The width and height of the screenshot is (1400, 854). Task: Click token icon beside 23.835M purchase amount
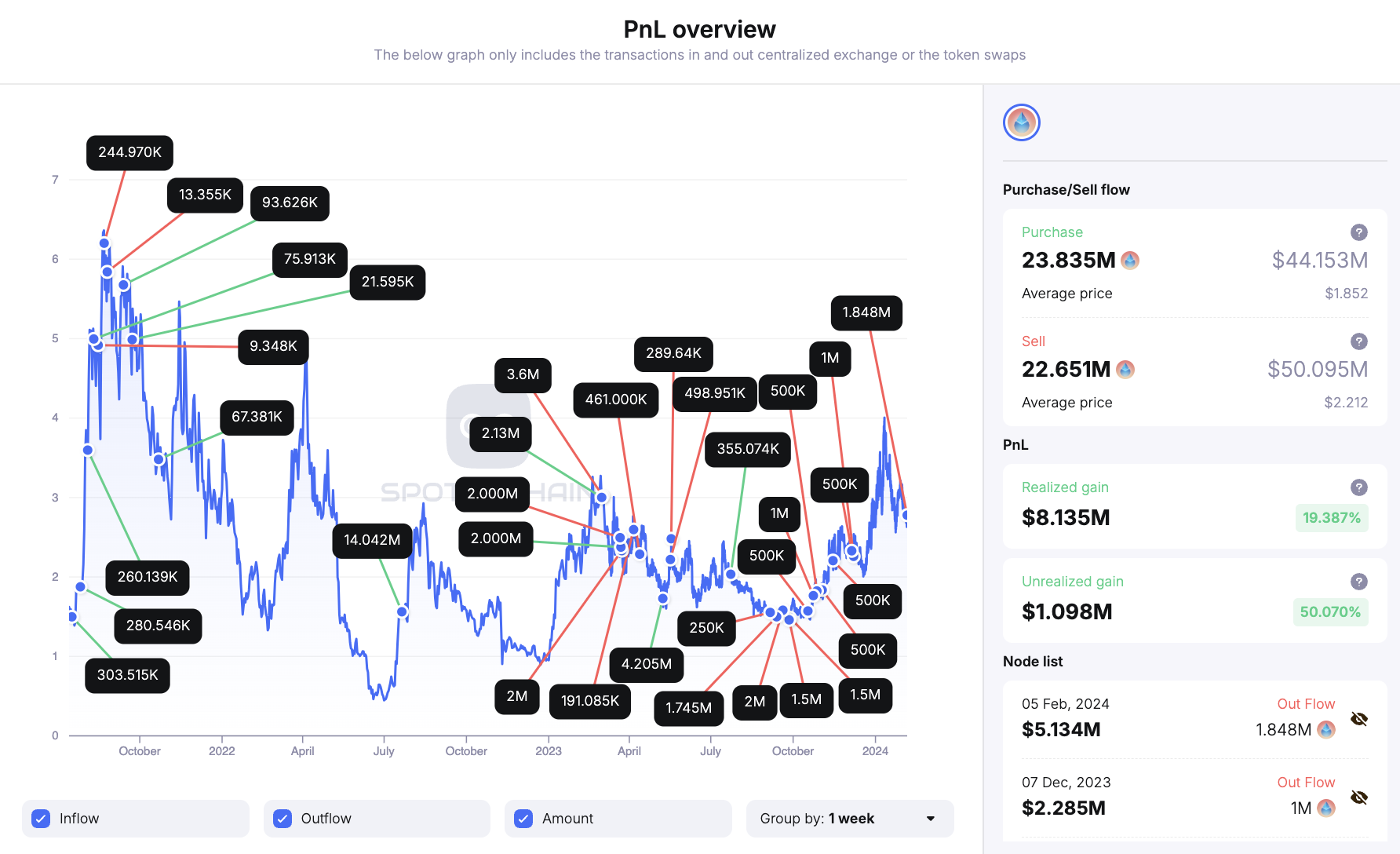click(x=1130, y=260)
